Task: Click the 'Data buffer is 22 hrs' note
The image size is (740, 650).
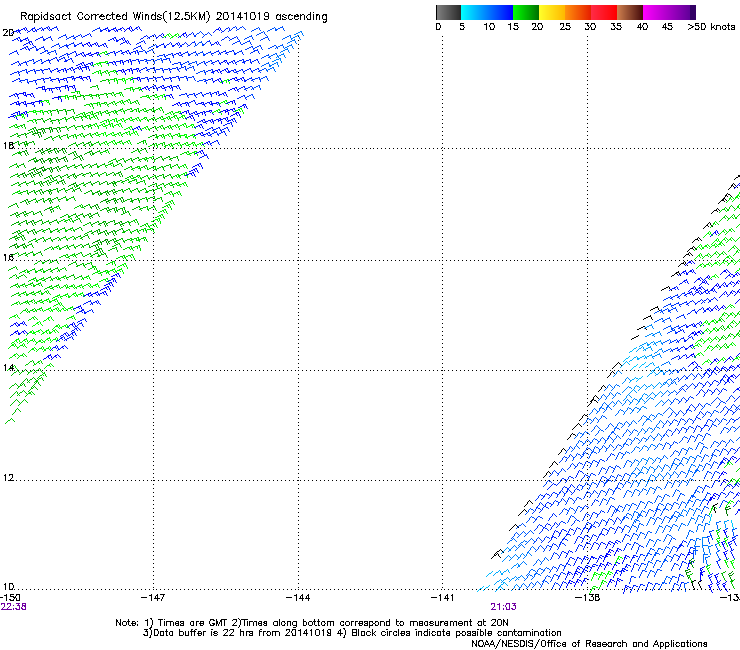Action: point(352,633)
